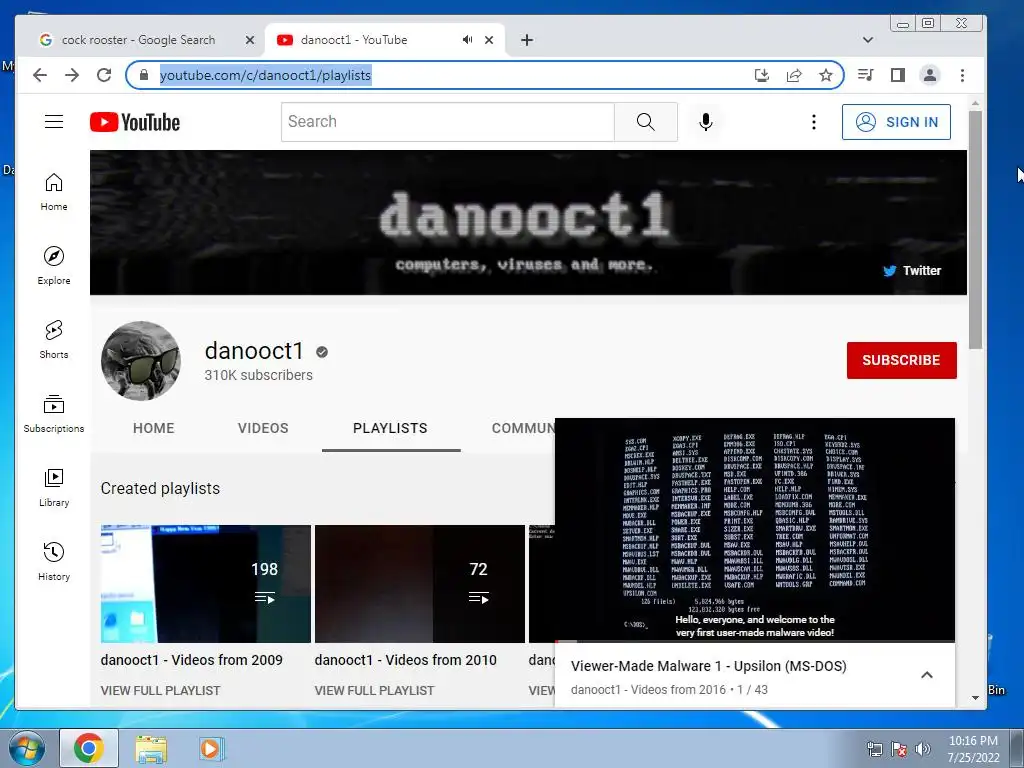The height and width of the screenshot is (768, 1024).
Task: Click the browser address bar URL
Action: (265, 75)
